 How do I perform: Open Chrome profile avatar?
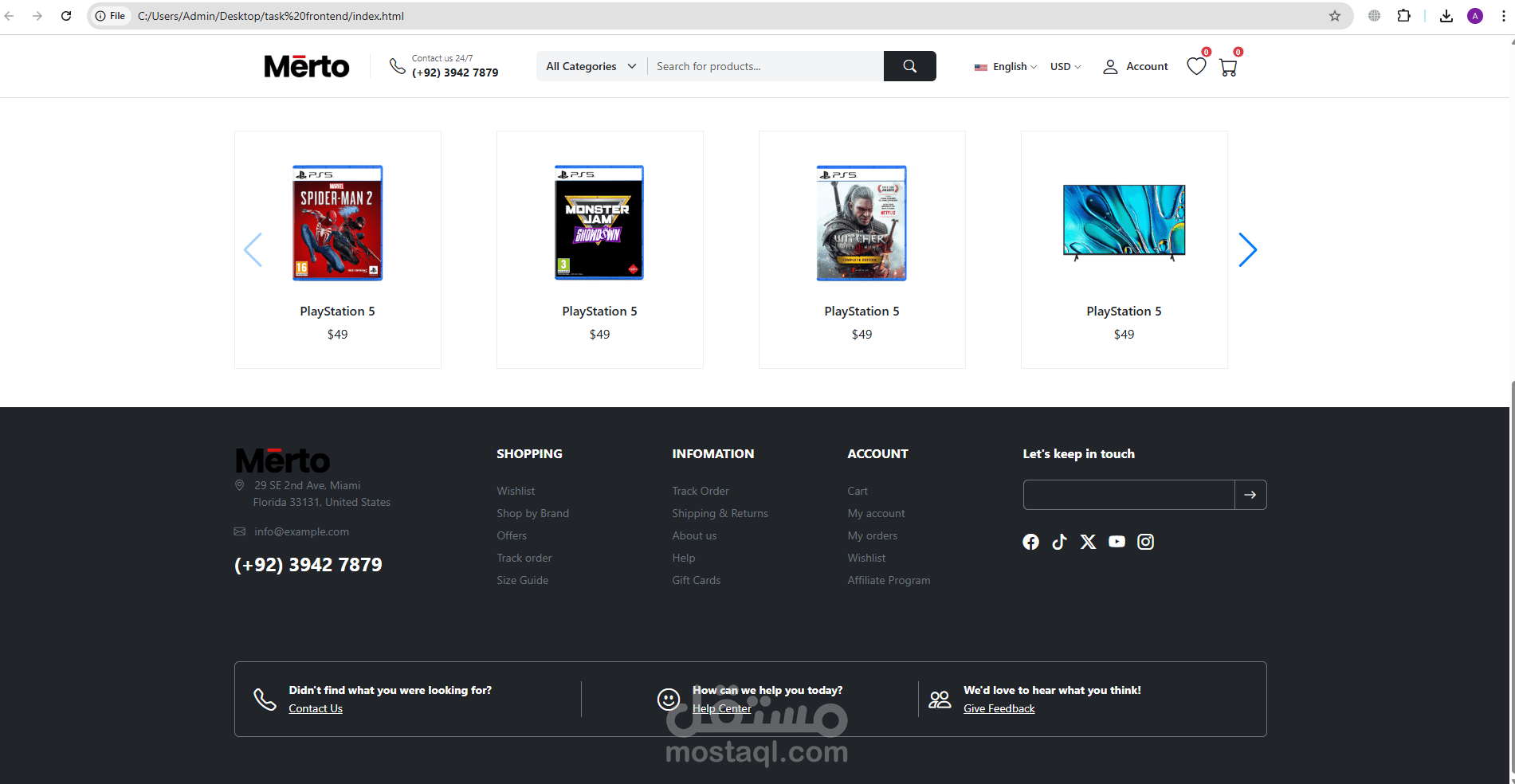1475,16
